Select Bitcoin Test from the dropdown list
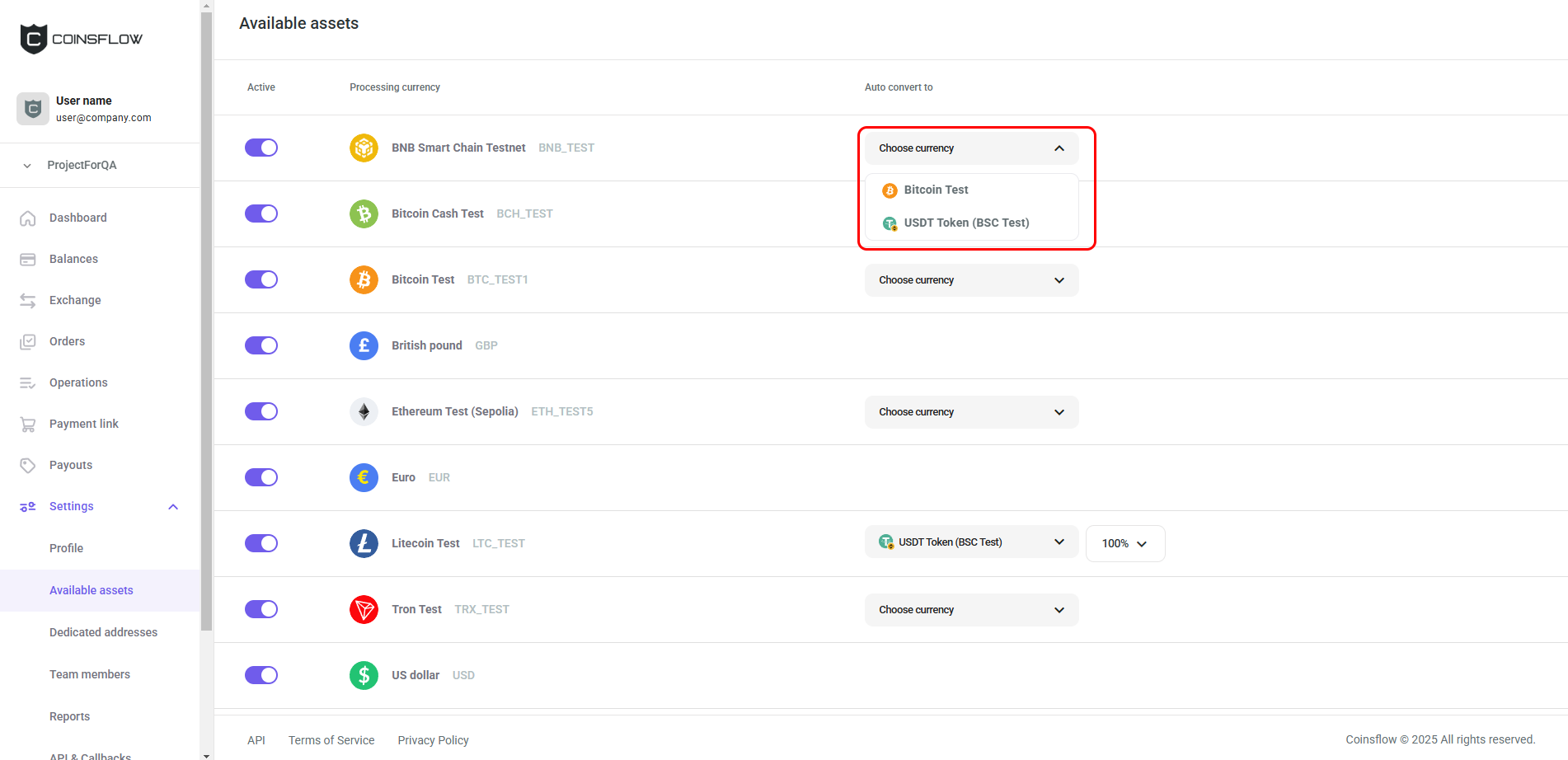 [x=936, y=190]
